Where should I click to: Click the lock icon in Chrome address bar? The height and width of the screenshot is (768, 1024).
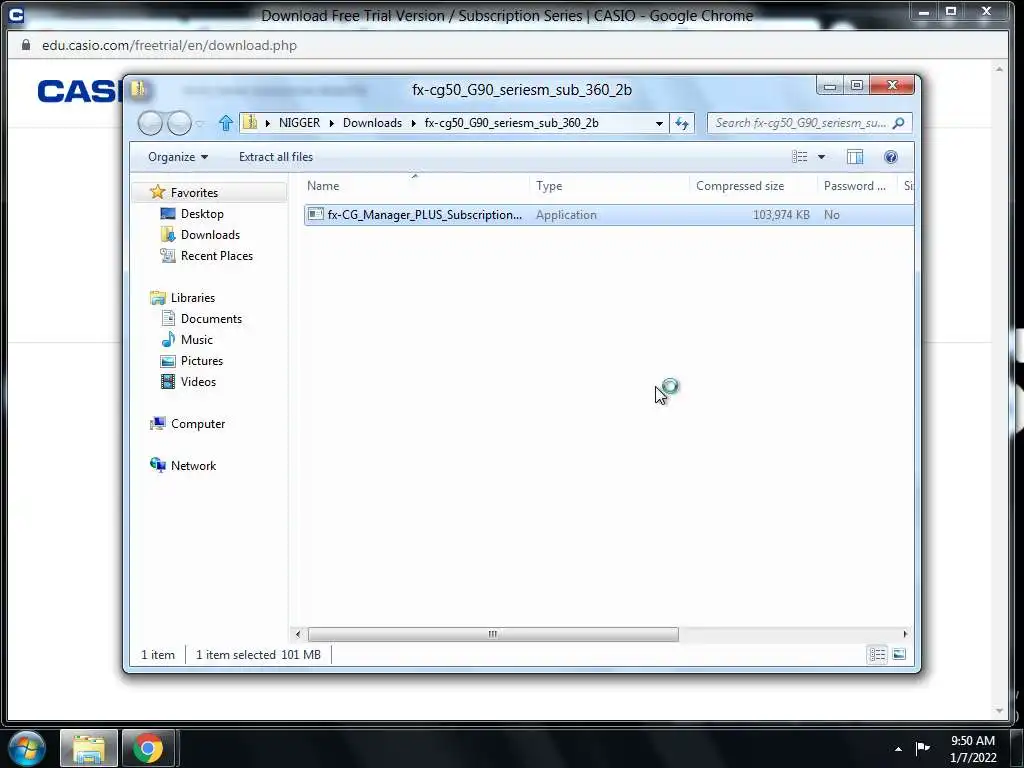tap(25, 45)
